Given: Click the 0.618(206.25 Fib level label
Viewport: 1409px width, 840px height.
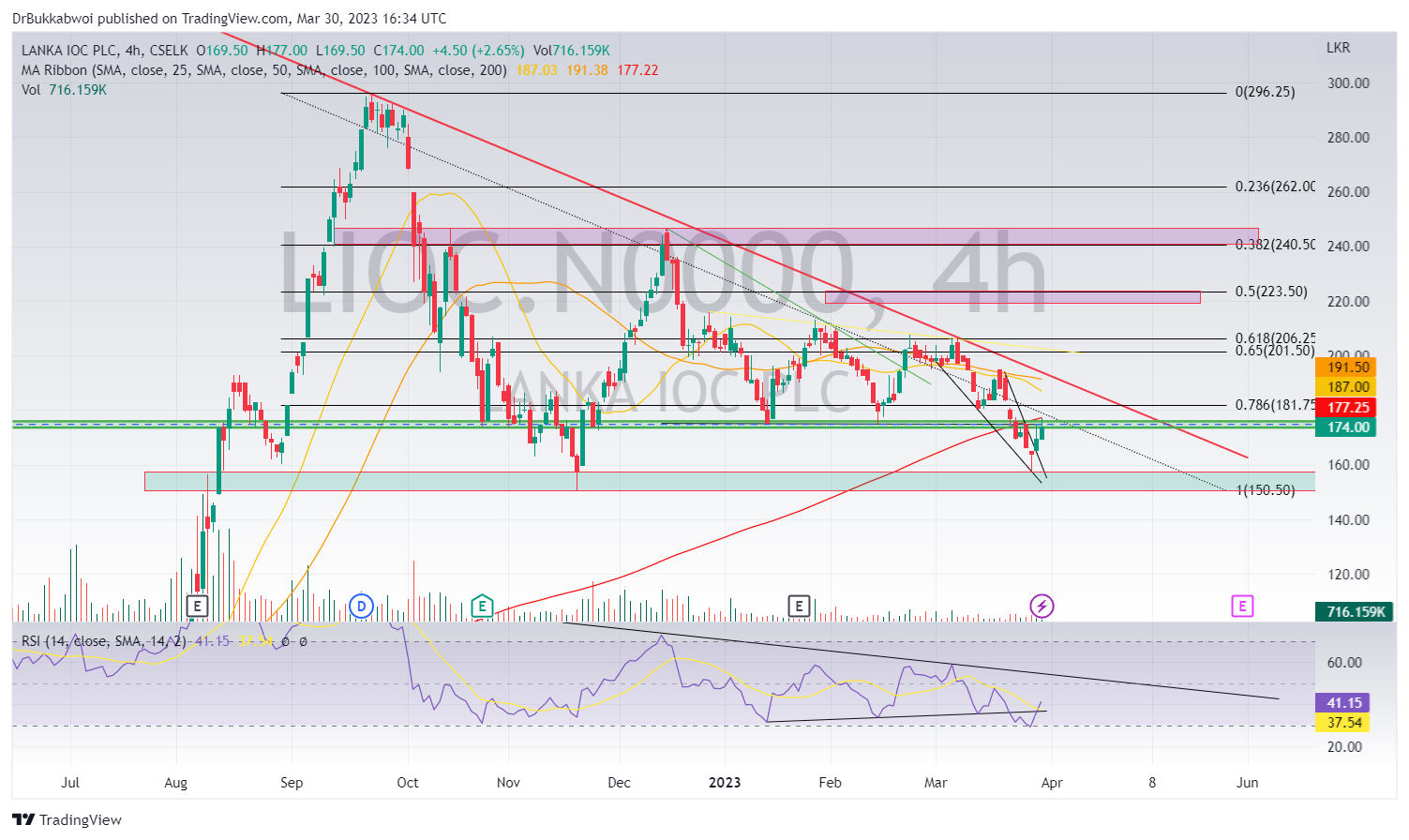Looking at the screenshot, I should pos(1275,338).
